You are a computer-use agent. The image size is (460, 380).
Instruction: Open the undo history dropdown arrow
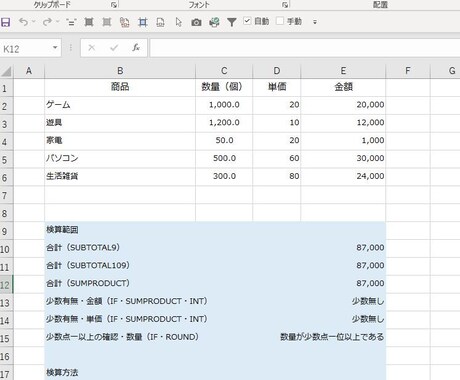[x=33, y=22]
